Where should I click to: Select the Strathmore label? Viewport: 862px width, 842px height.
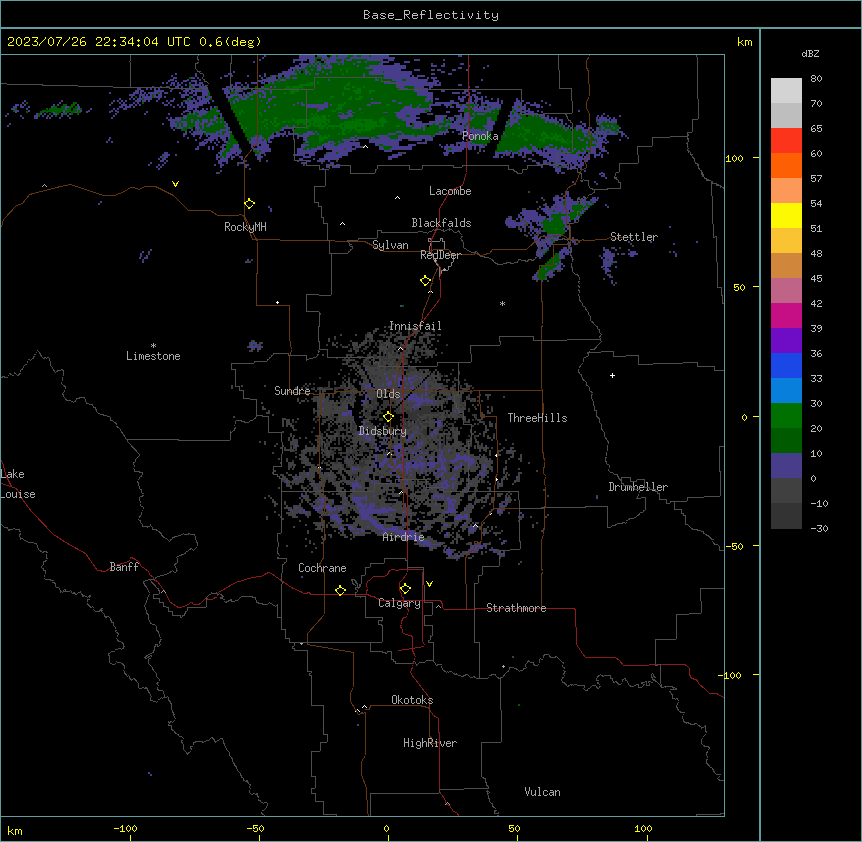tap(516, 608)
